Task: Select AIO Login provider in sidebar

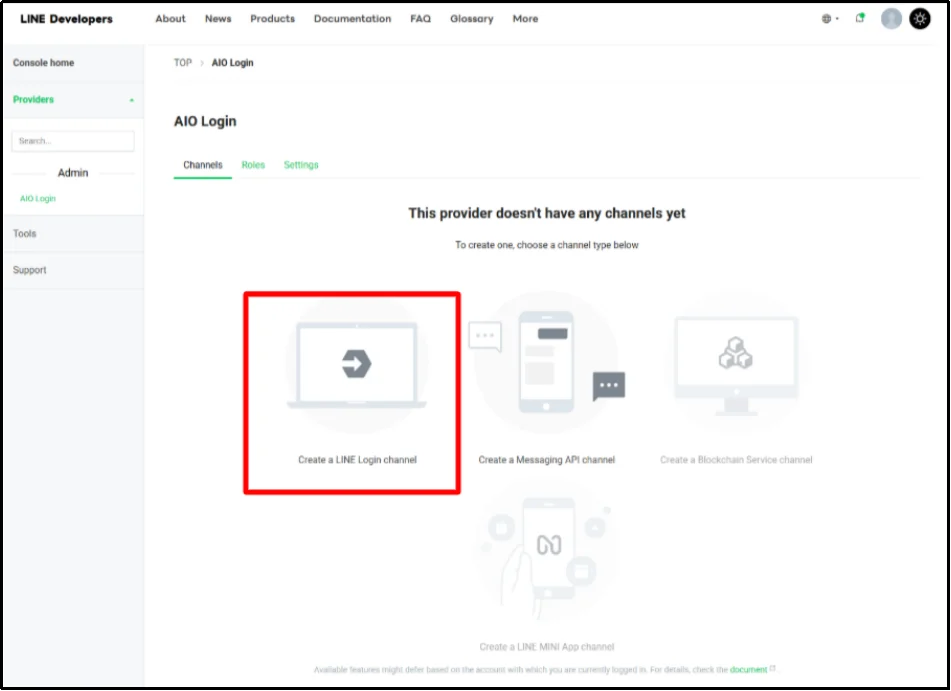Action: (37, 198)
